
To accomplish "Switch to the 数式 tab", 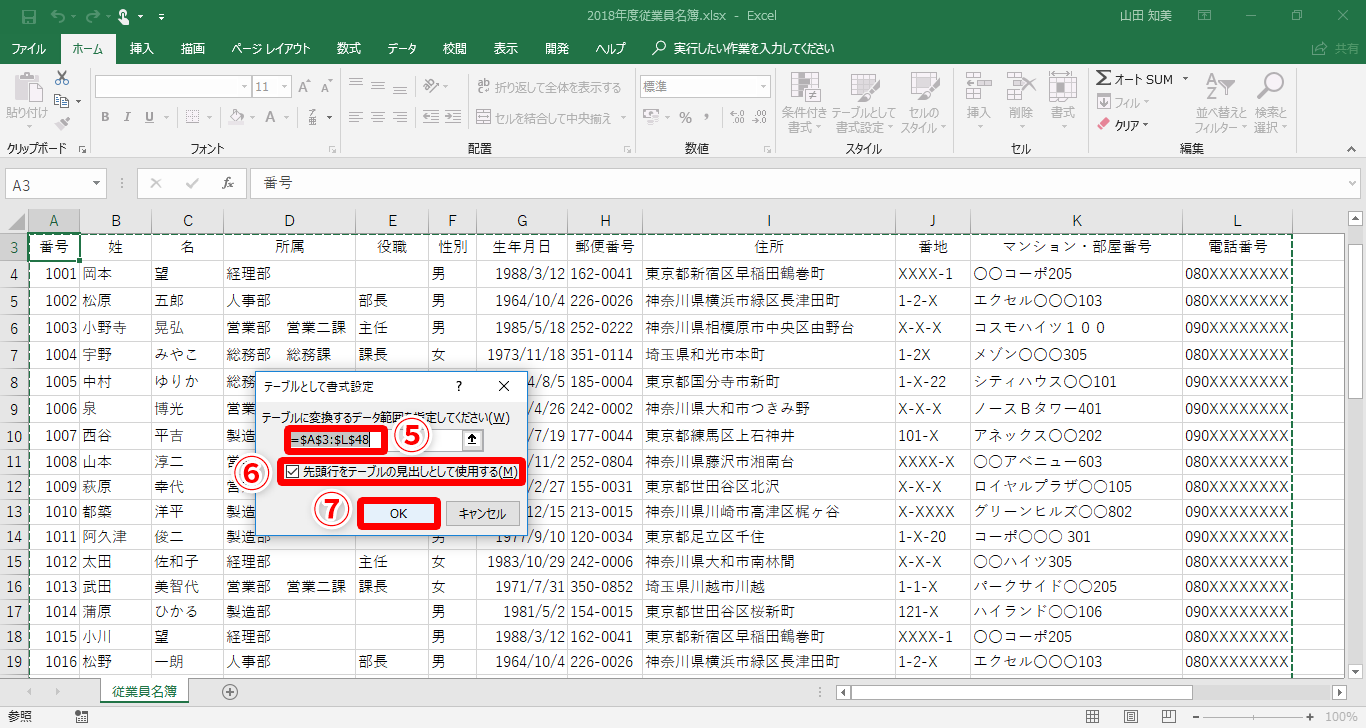I will click(349, 48).
